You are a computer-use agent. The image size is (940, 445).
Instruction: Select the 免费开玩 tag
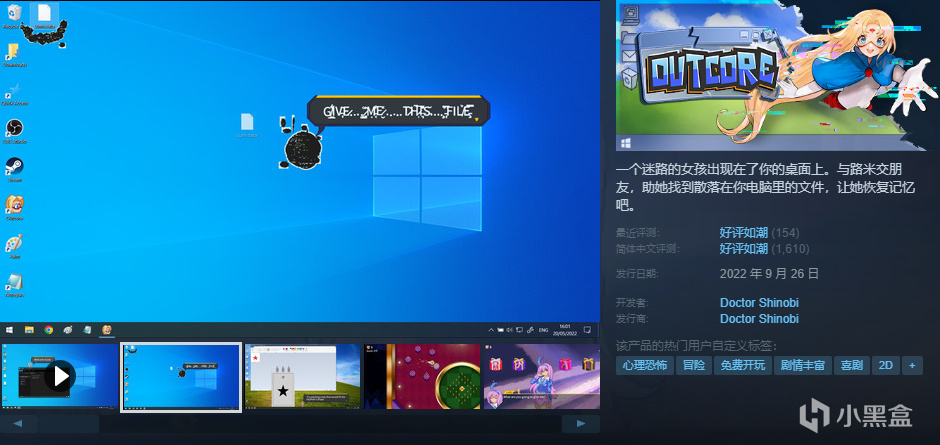click(x=743, y=365)
